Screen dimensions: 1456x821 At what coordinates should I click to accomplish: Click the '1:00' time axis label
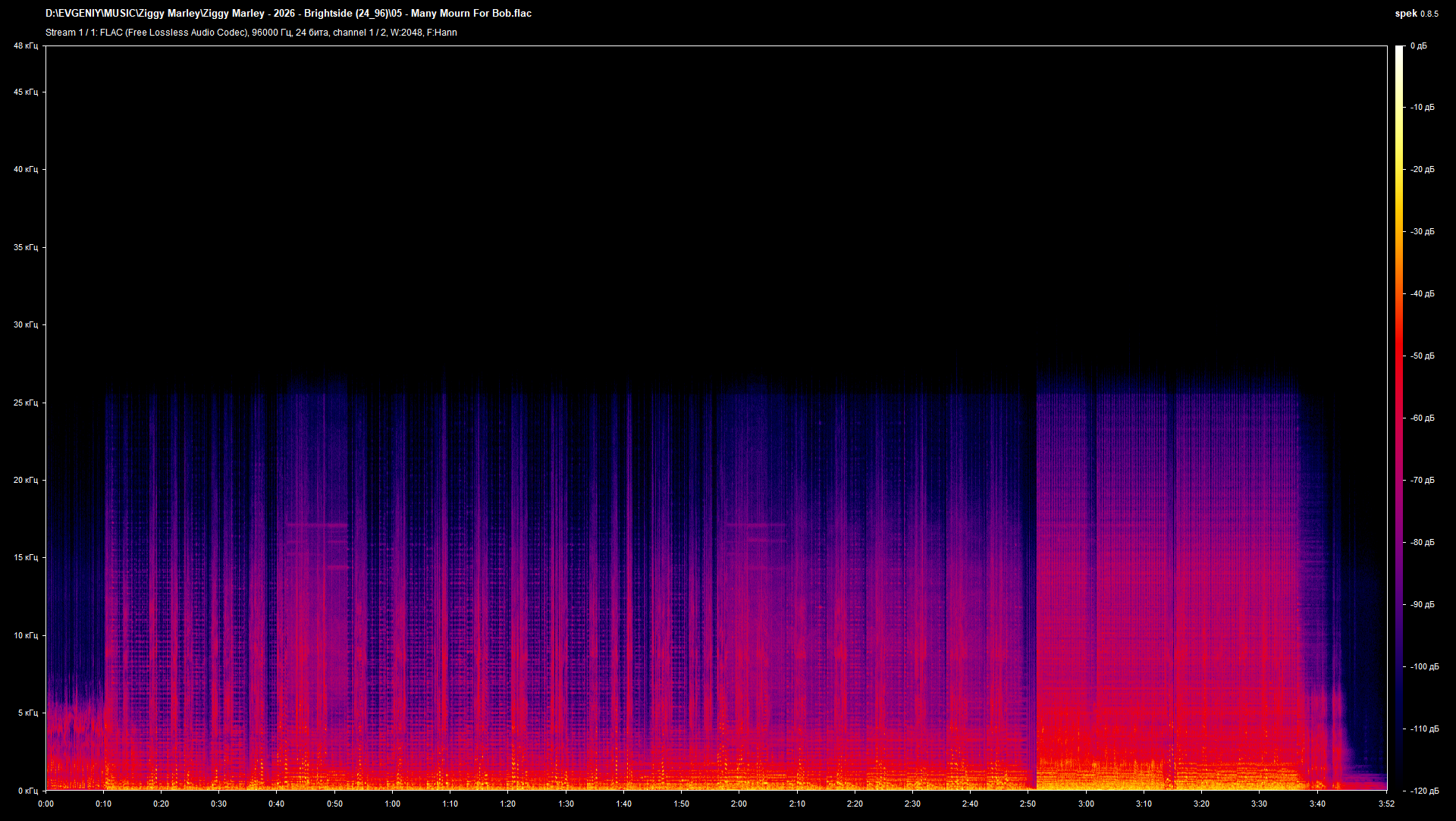[x=392, y=804]
